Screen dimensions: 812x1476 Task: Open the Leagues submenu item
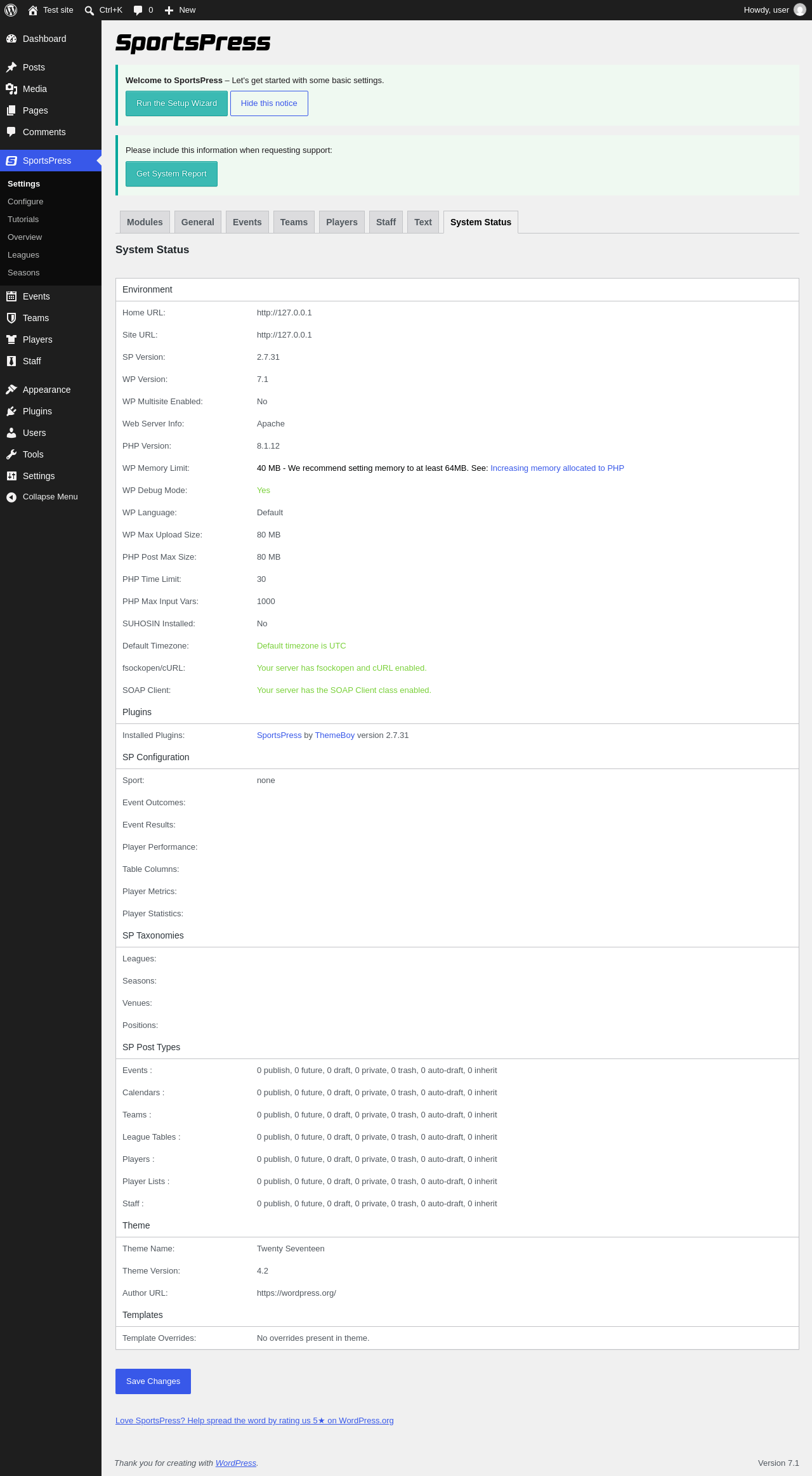pyautogui.click(x=23, y=255)
